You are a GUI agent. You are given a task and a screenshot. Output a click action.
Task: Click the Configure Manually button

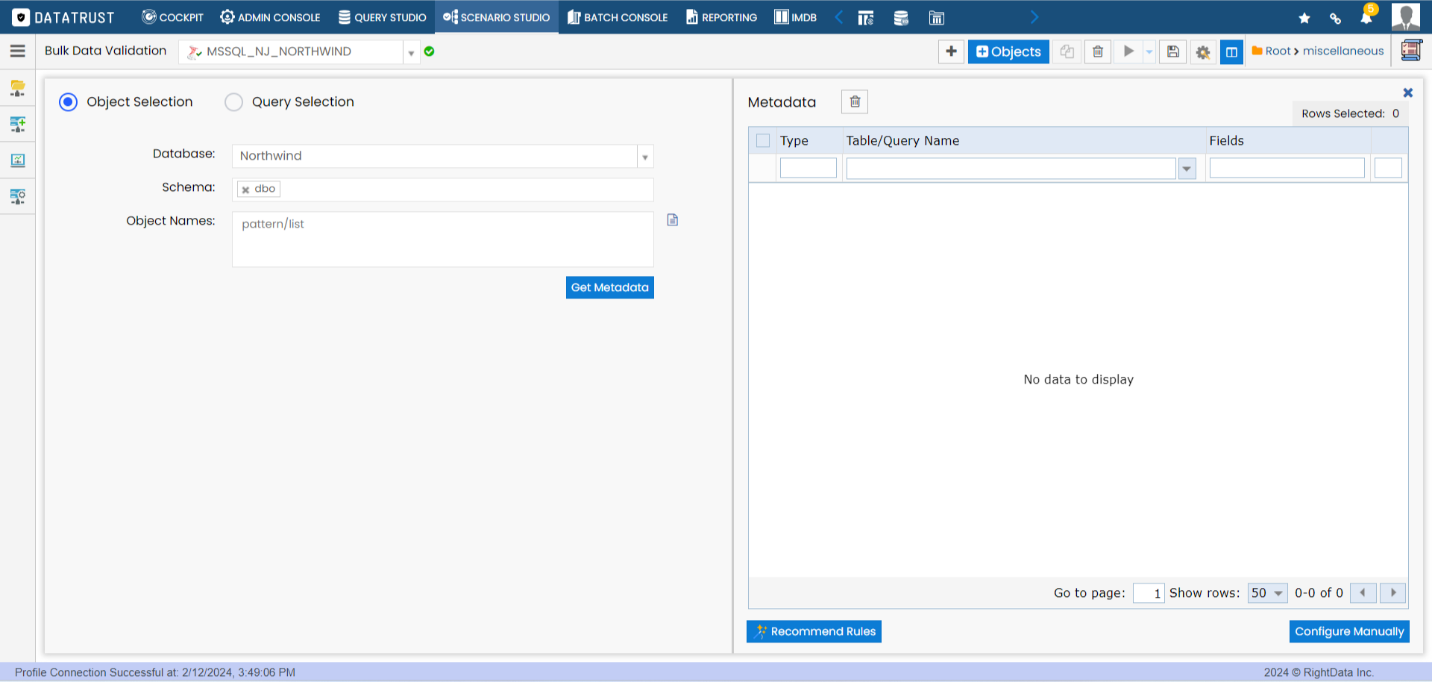[x=1349, y=631]
